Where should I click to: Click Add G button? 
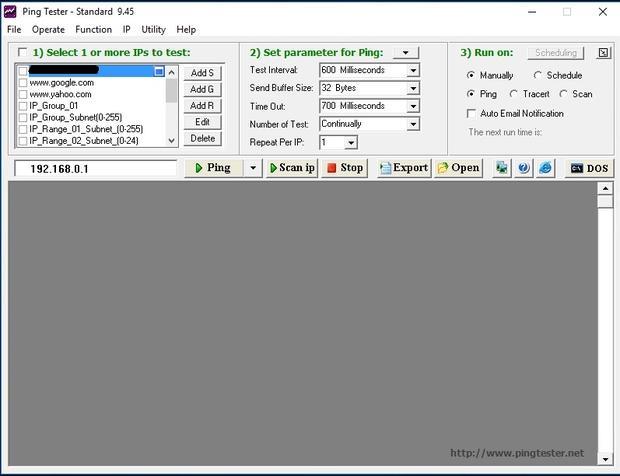pyautogui.click(x=202, y=89)
